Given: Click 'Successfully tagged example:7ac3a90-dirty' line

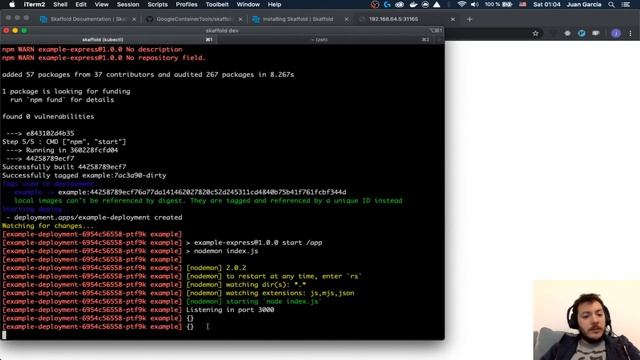Looking at the screenshot, I should pyautogui.click(x=84, y=176).
